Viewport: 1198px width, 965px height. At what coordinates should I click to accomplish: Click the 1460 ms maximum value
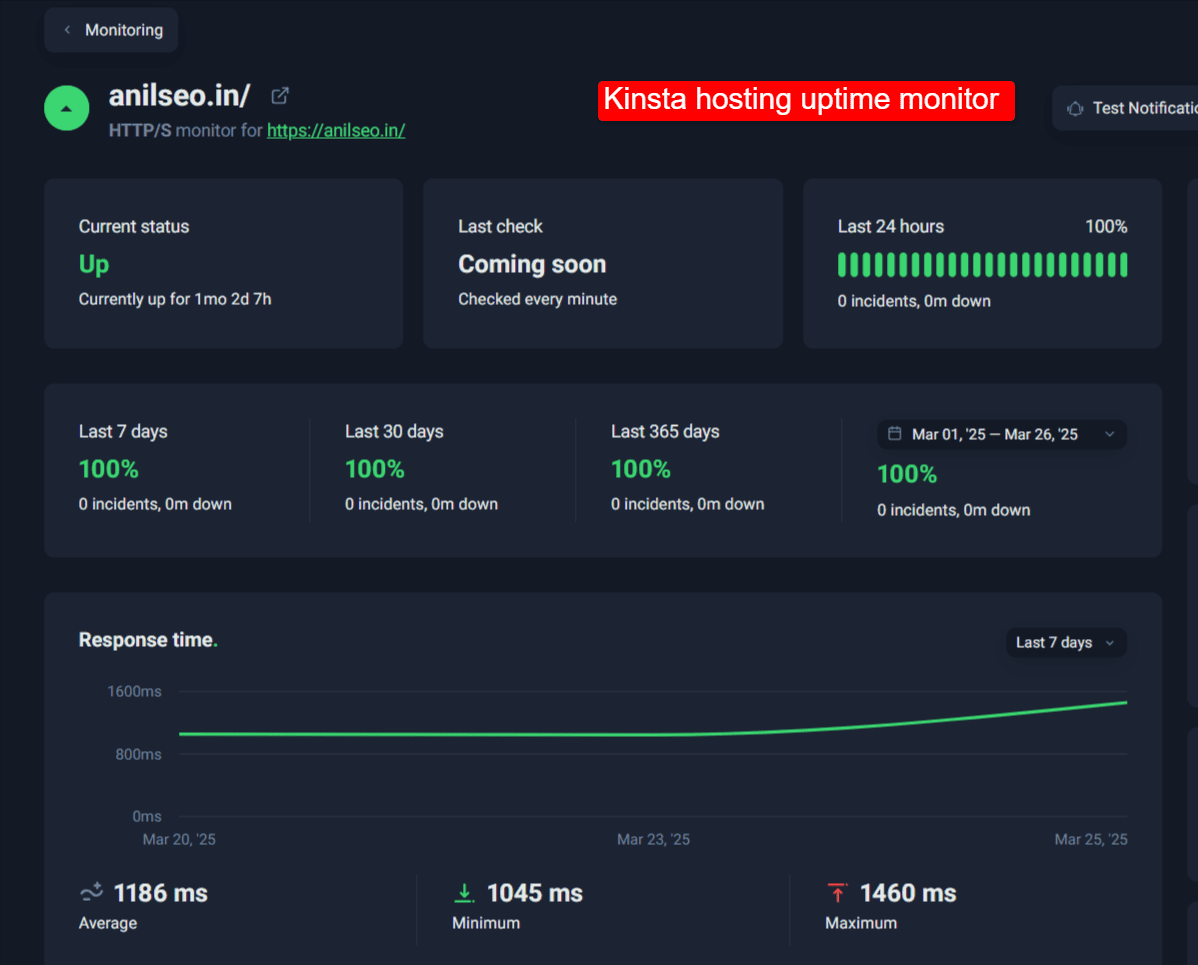[x=908, y=893]
